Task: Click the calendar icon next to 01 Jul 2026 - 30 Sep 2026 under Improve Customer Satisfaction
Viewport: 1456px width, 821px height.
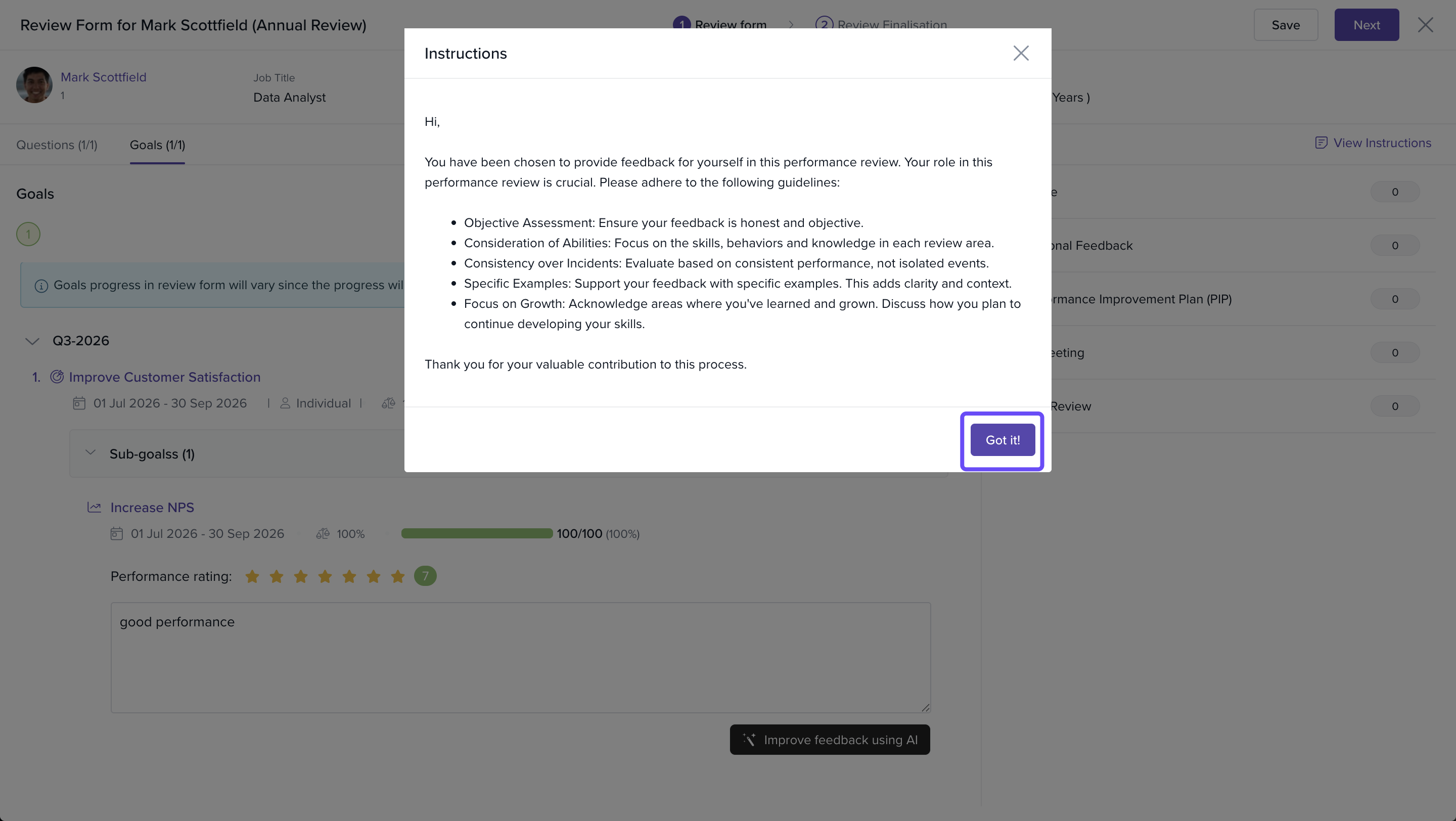Action: click(x=79, y=403)
